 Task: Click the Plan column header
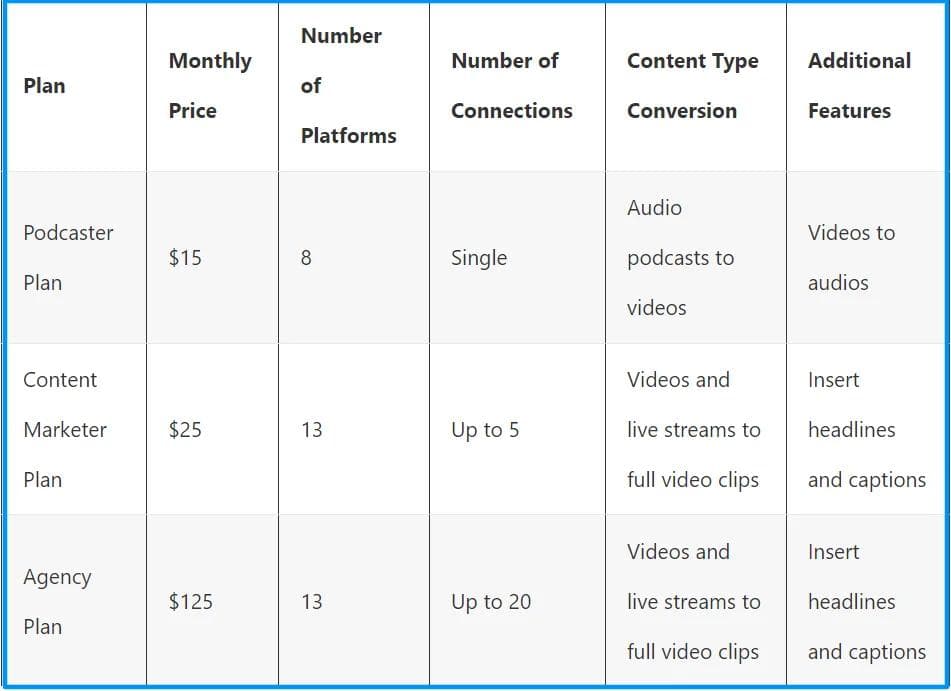click(x=44, y=86)
